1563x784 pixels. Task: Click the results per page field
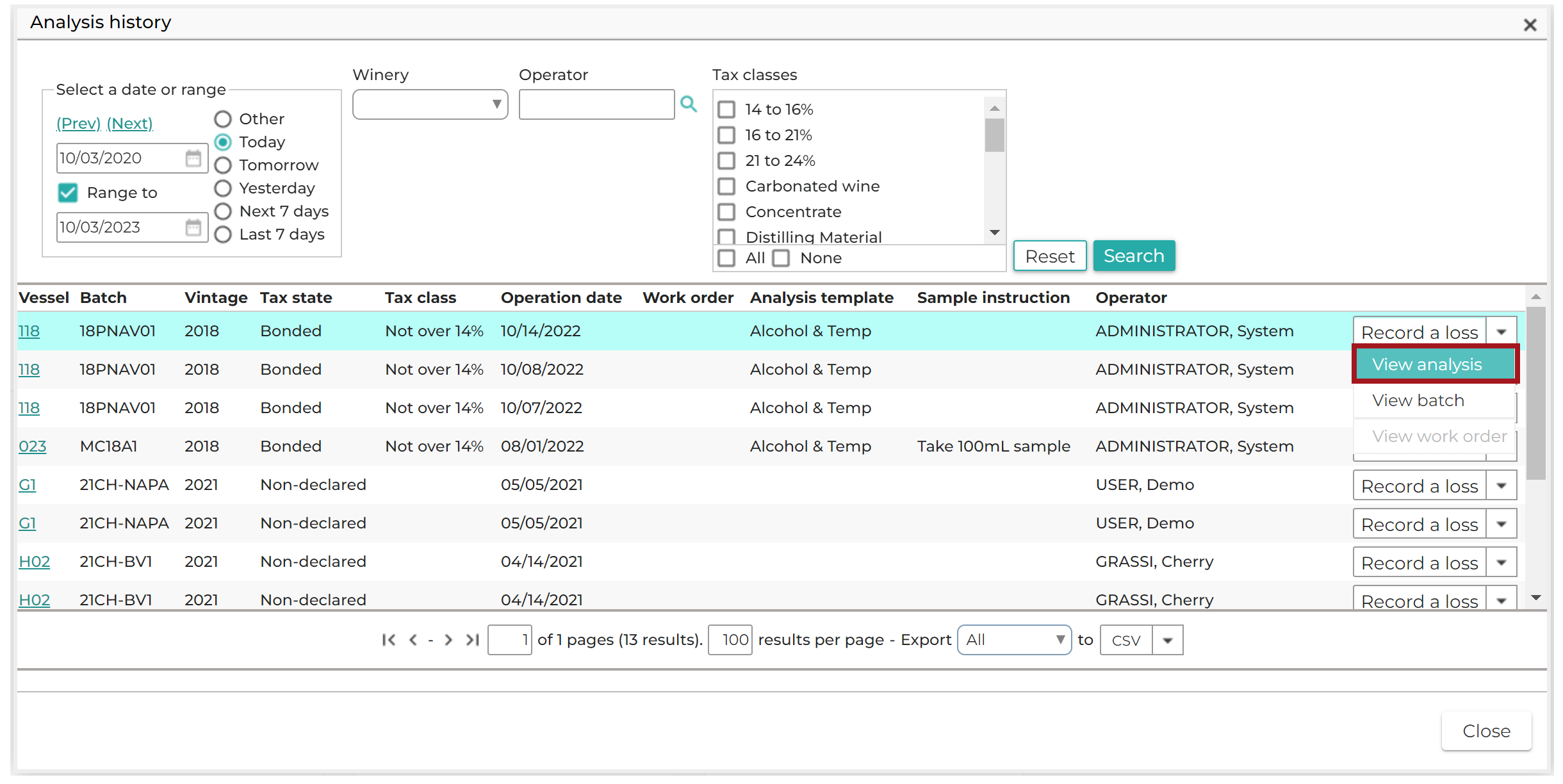coord(730,640)
